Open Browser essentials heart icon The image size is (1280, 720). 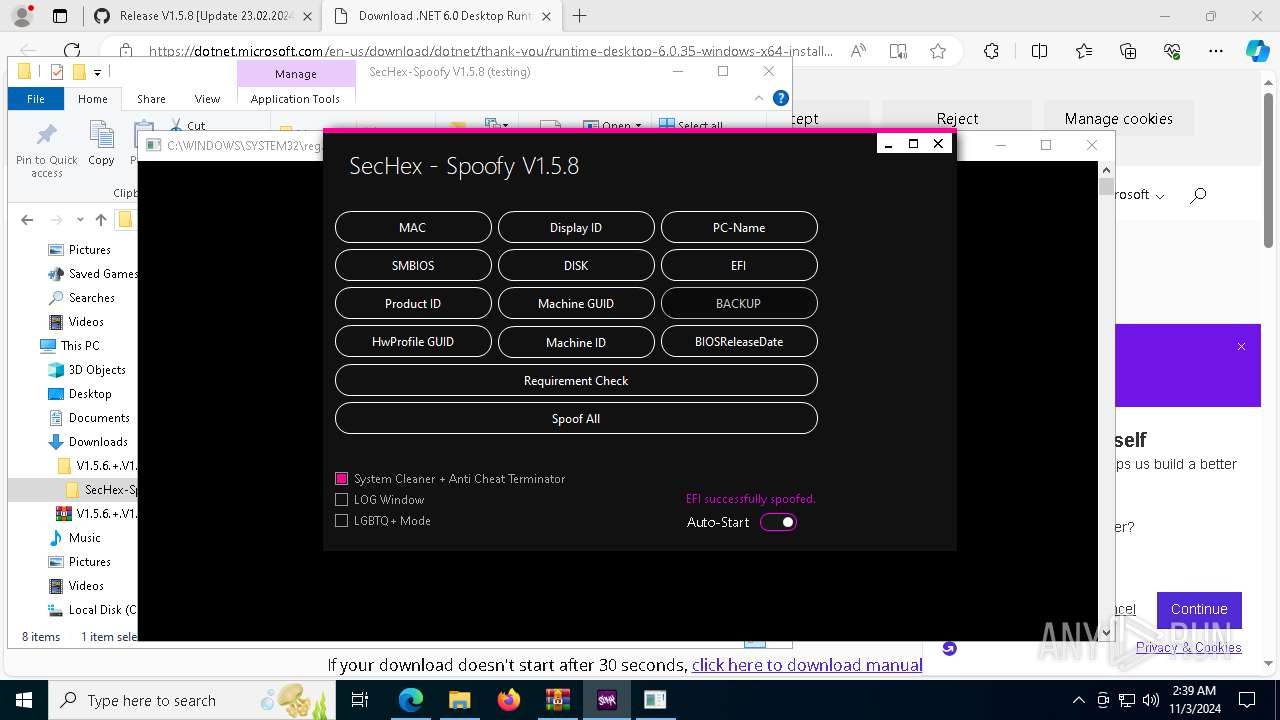coord(1172,51)
